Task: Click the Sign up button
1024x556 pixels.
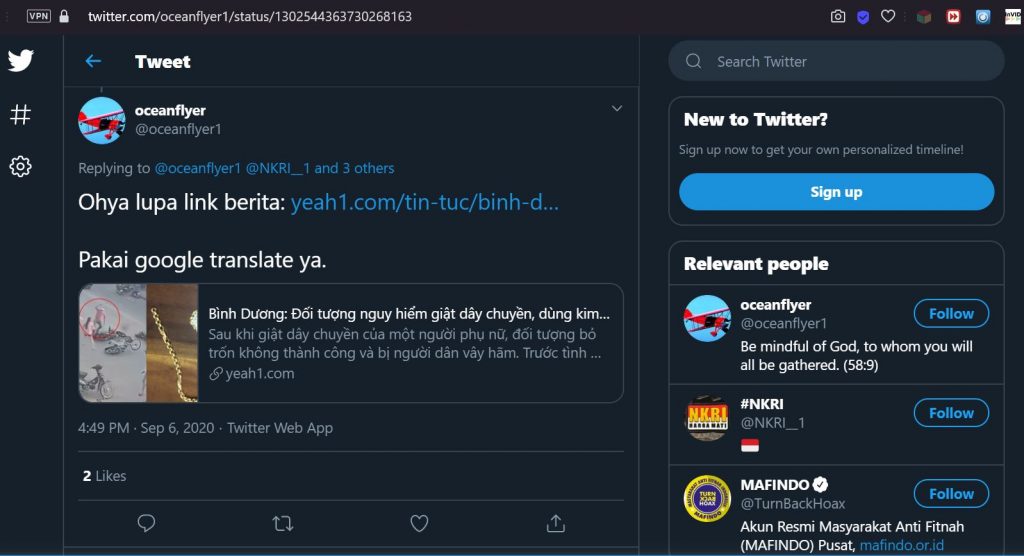Action: (x=837, y=191)
